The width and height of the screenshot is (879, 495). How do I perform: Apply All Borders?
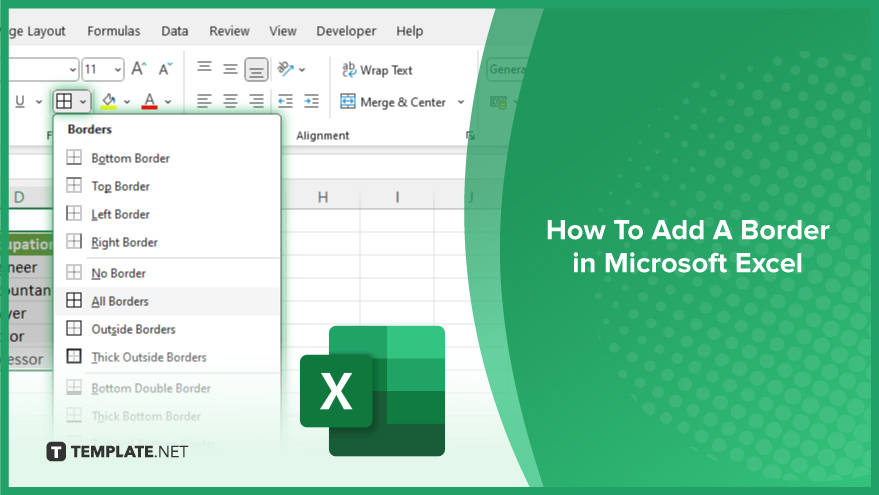point(167,301)
